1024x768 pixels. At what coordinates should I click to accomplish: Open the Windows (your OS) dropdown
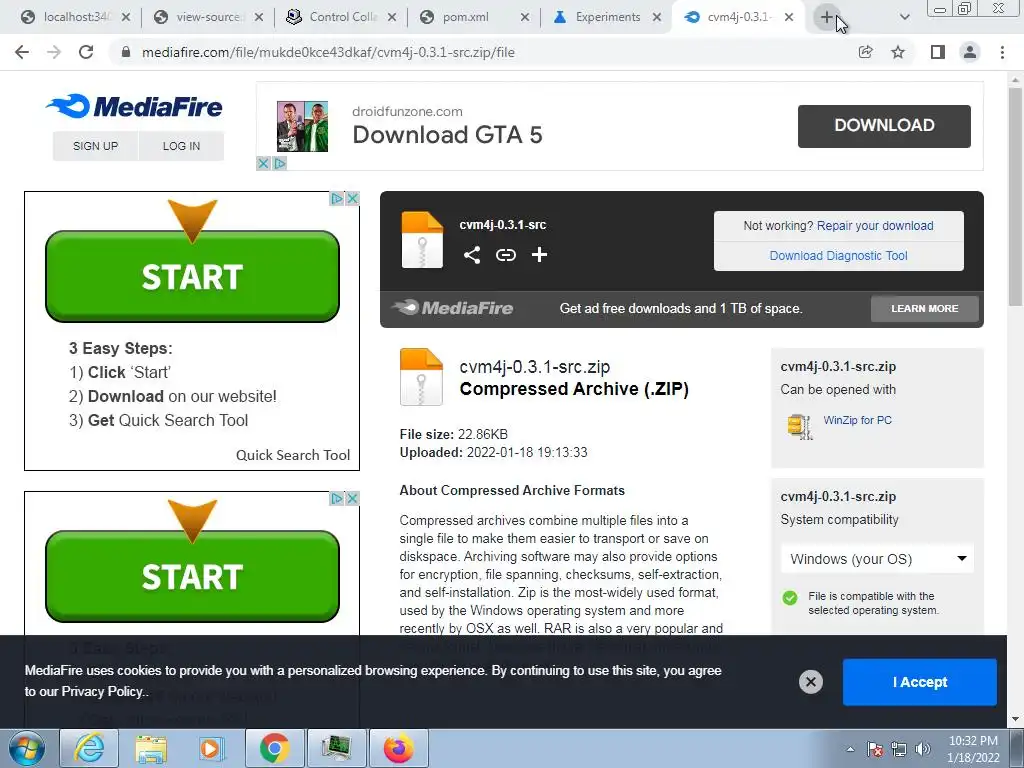tap(877, 559)
